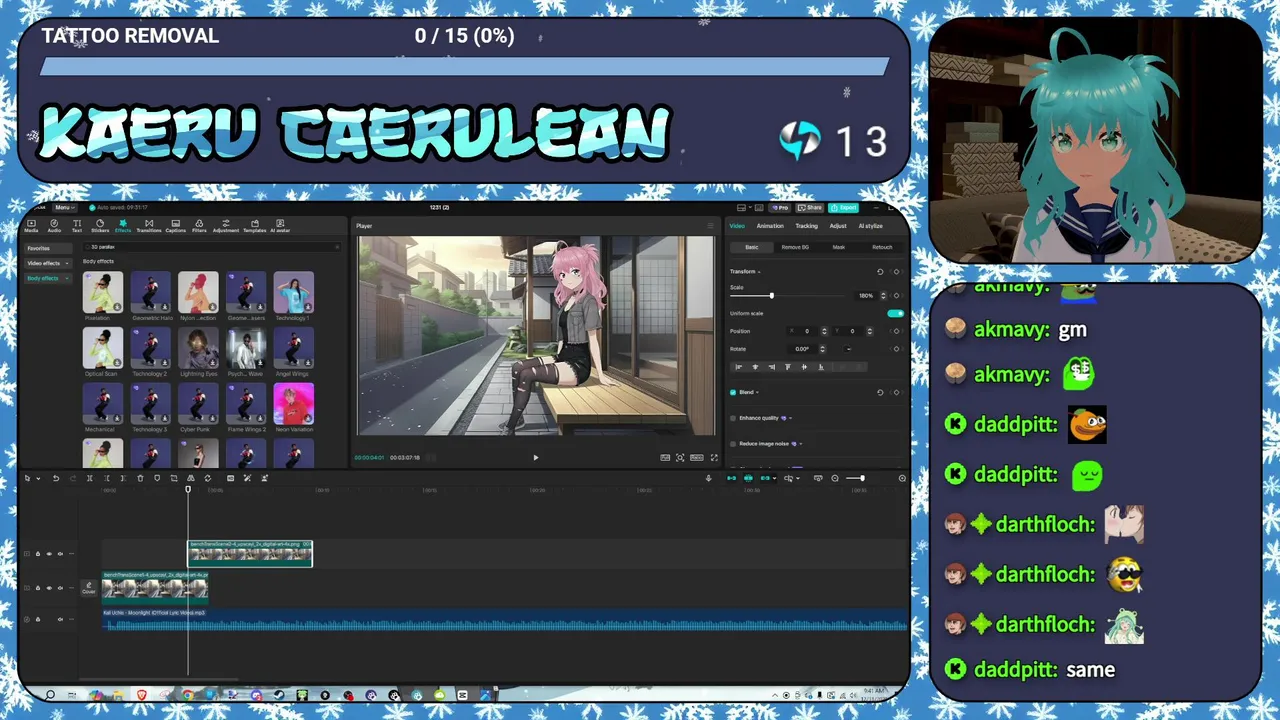
Task: Open the Remove BG sub-tab
Action: pos(795,247)
